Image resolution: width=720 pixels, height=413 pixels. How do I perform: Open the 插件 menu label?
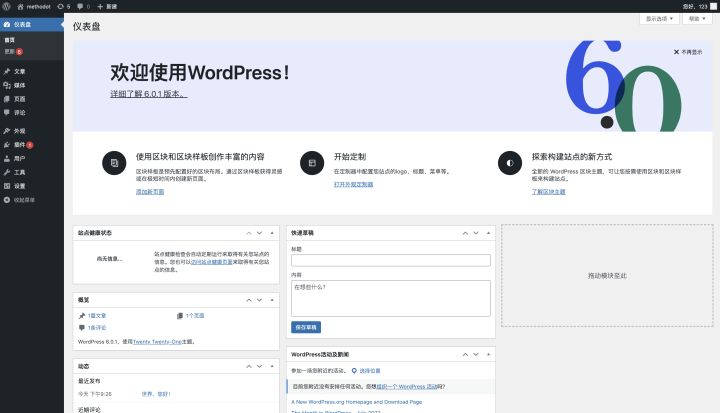[x=19, y=145]
